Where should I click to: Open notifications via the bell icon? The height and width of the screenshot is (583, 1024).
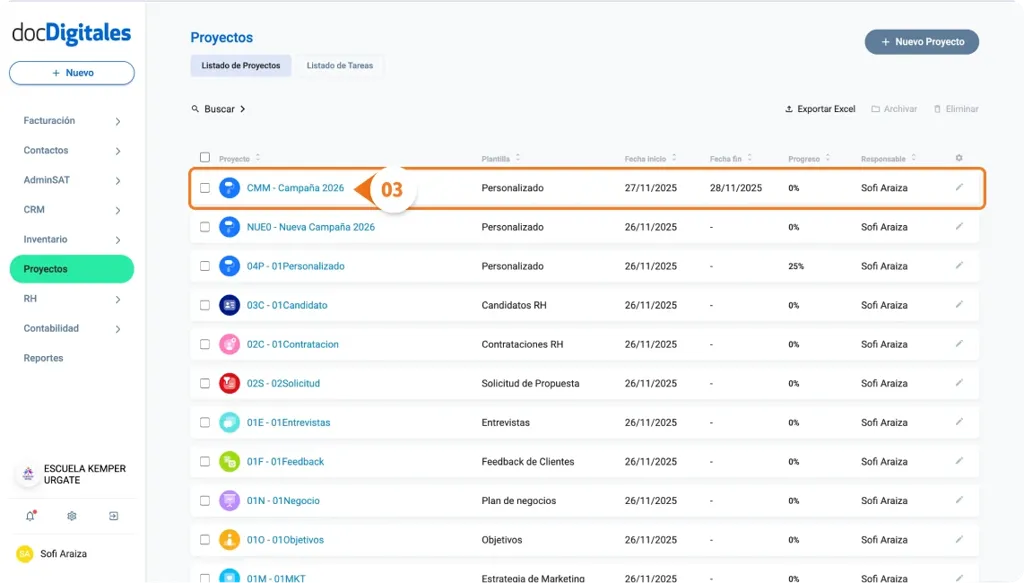pos(29,516)
